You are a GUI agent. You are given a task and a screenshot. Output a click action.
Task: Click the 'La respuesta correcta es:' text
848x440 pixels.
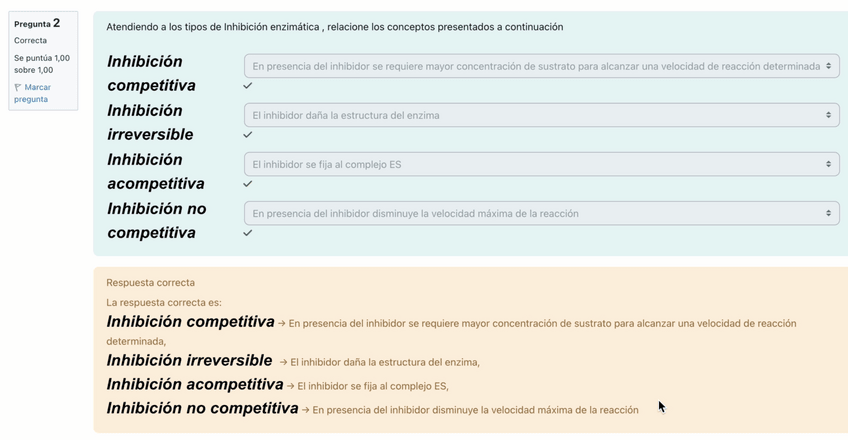click(164, 302)
